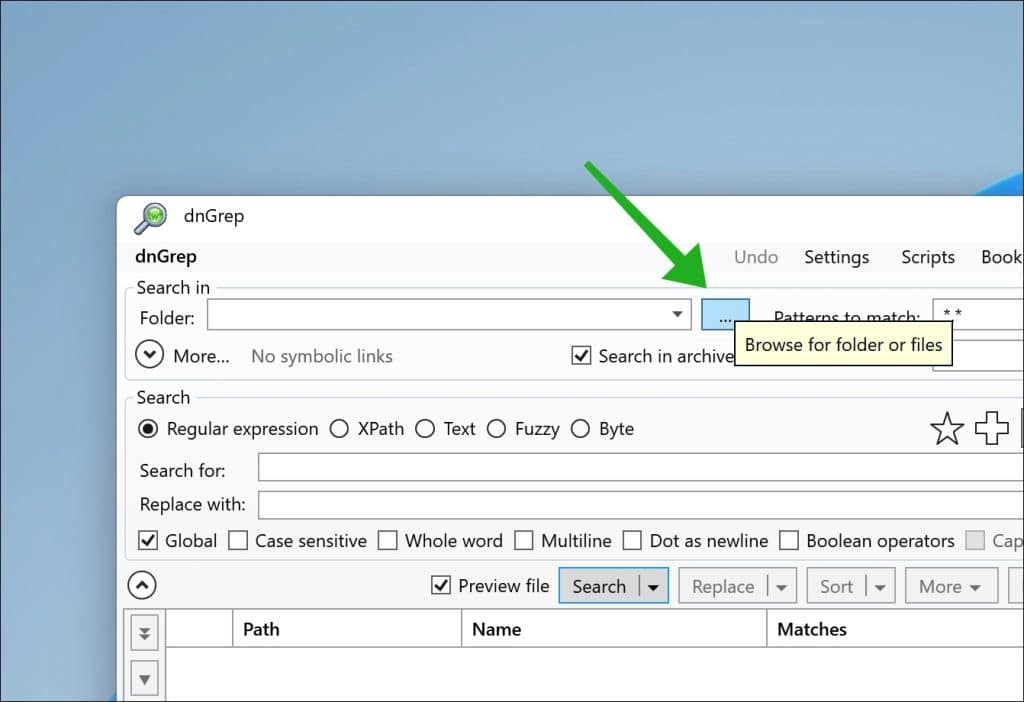Enable Boolean operators option

(x=789, y=541)
